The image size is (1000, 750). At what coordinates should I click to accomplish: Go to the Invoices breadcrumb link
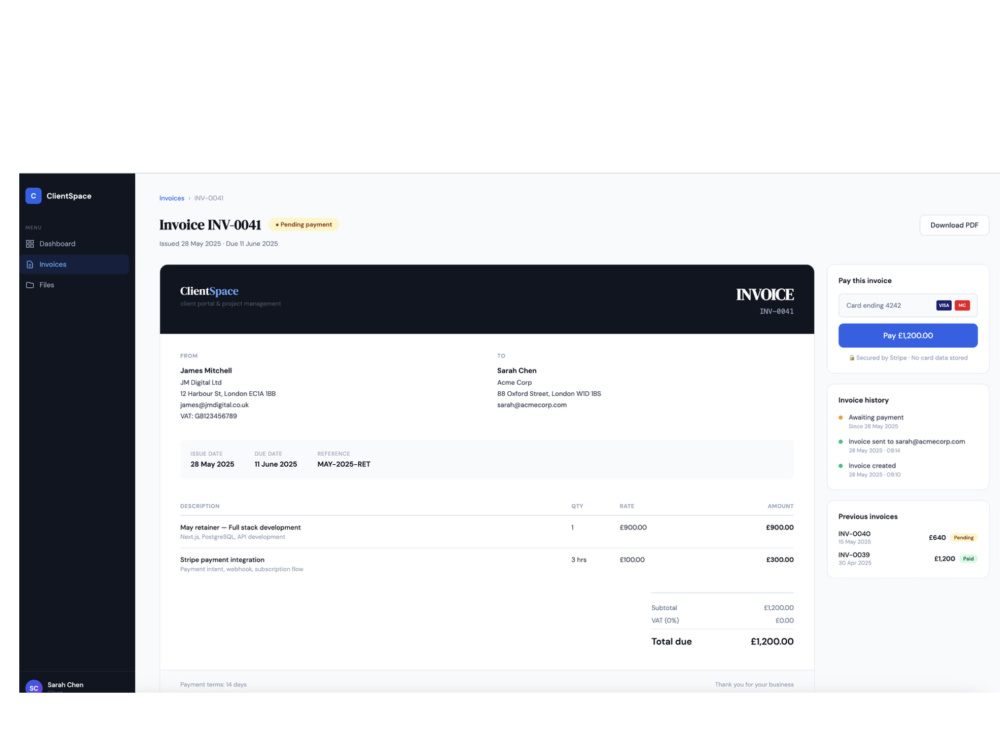click(172, 198)
